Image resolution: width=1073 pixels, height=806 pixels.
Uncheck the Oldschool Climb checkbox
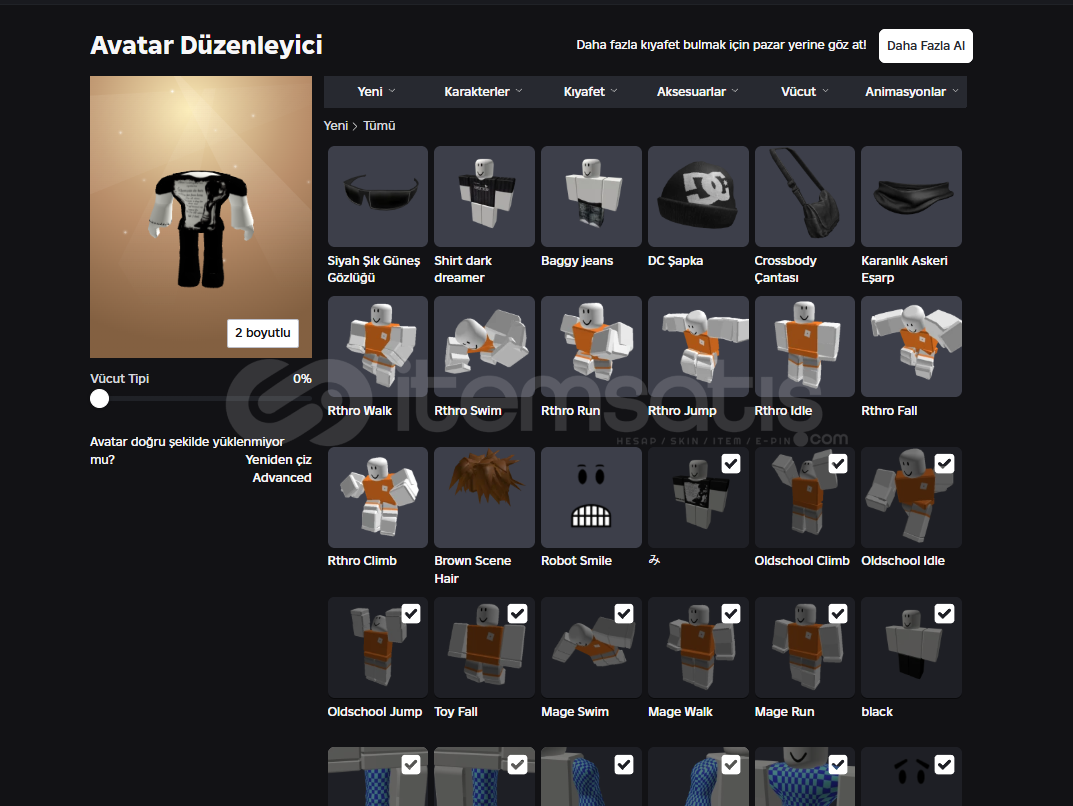[838, 464]
